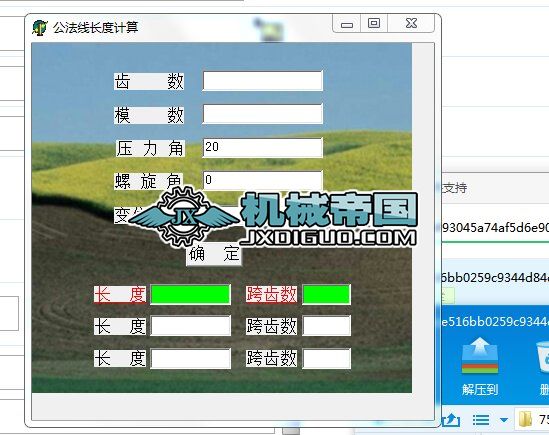The image size is (549, 435).
Task: Click the green 跨齿数 result box
Action: point(326,294)
